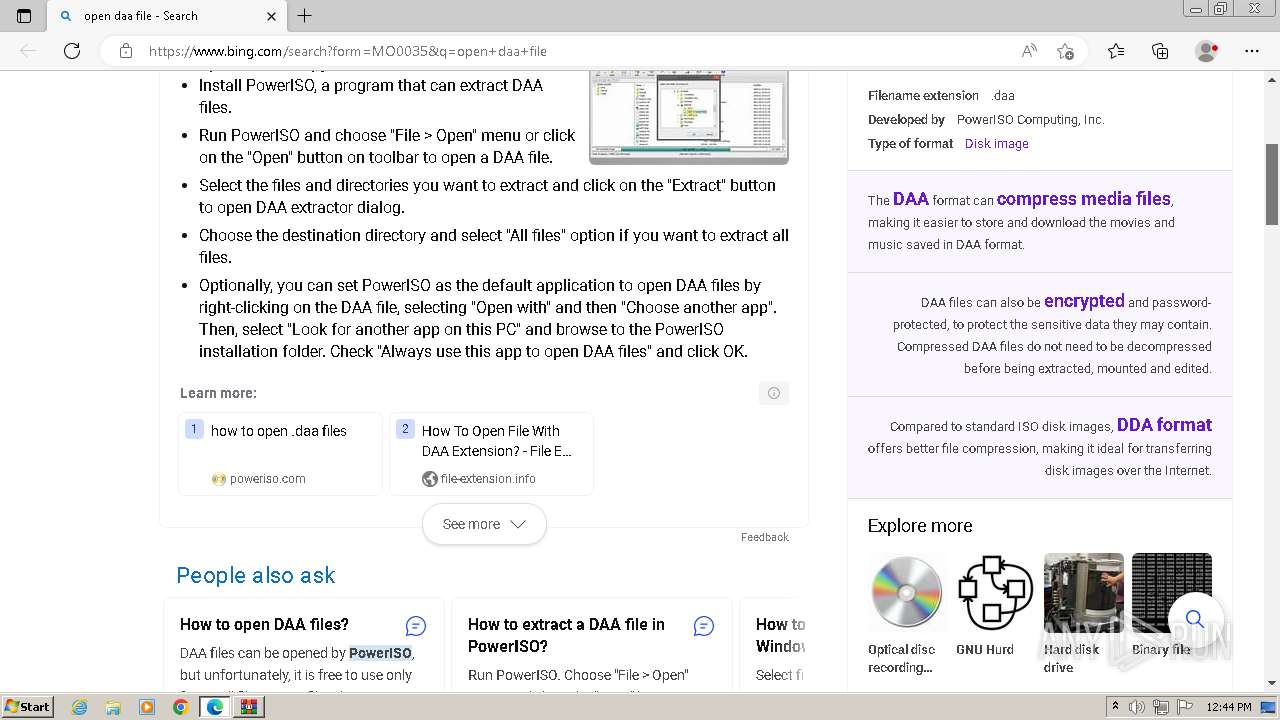Show hidden tray icons arrow

tap(1115, 707)
